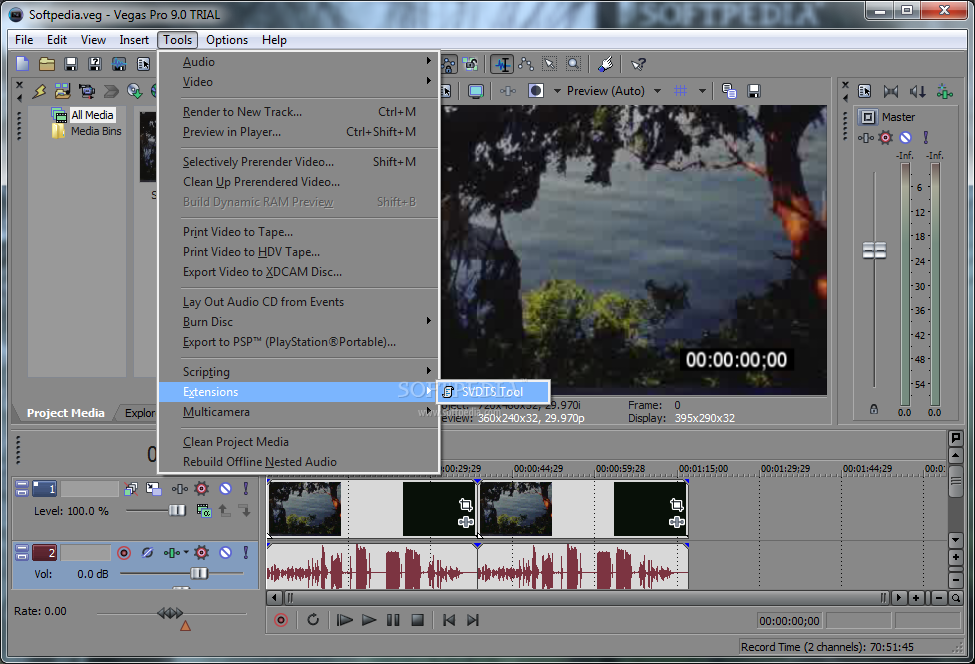Select the Selection Edit tool
Image resolution: width=975 pixels, height=664 pixels.
click(550, 64)
